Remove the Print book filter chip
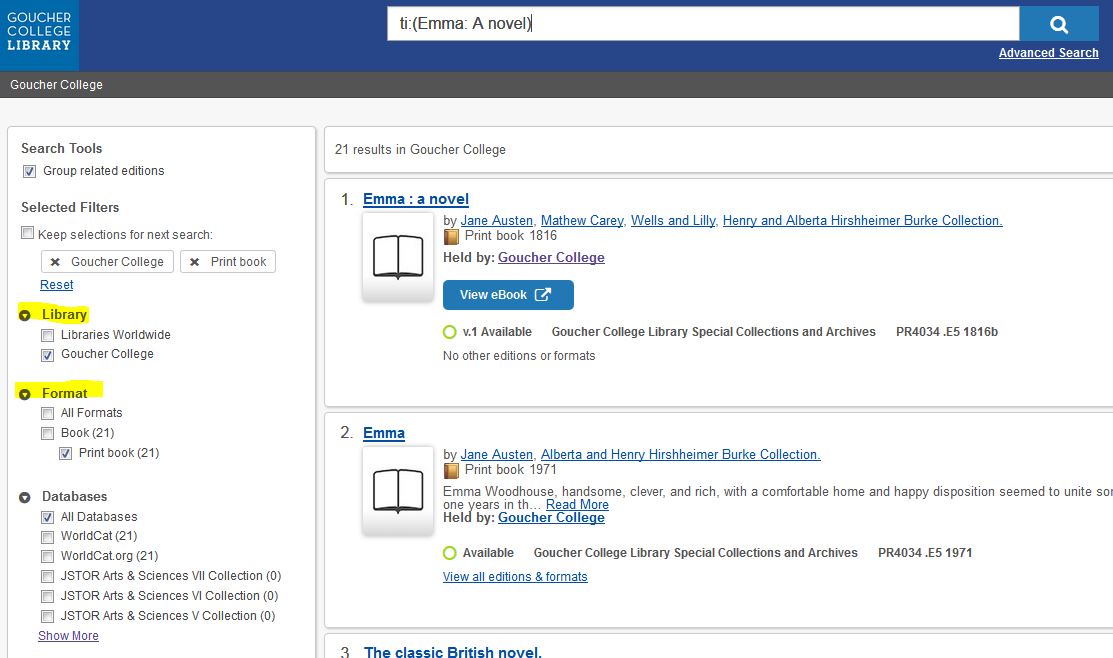Screen dimensions: 1113x658 194,262
